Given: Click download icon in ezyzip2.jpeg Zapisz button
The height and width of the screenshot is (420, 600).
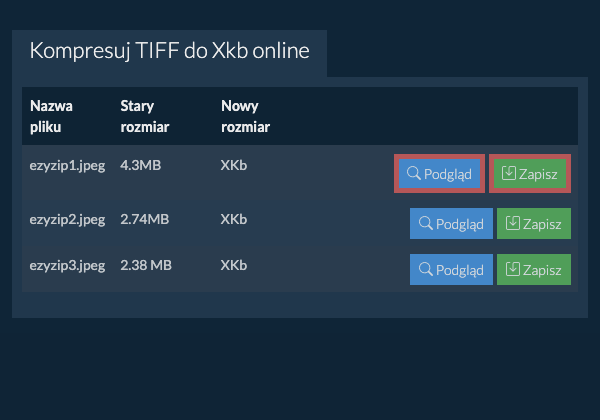Looking at the screenshot, I should (513, 224).
